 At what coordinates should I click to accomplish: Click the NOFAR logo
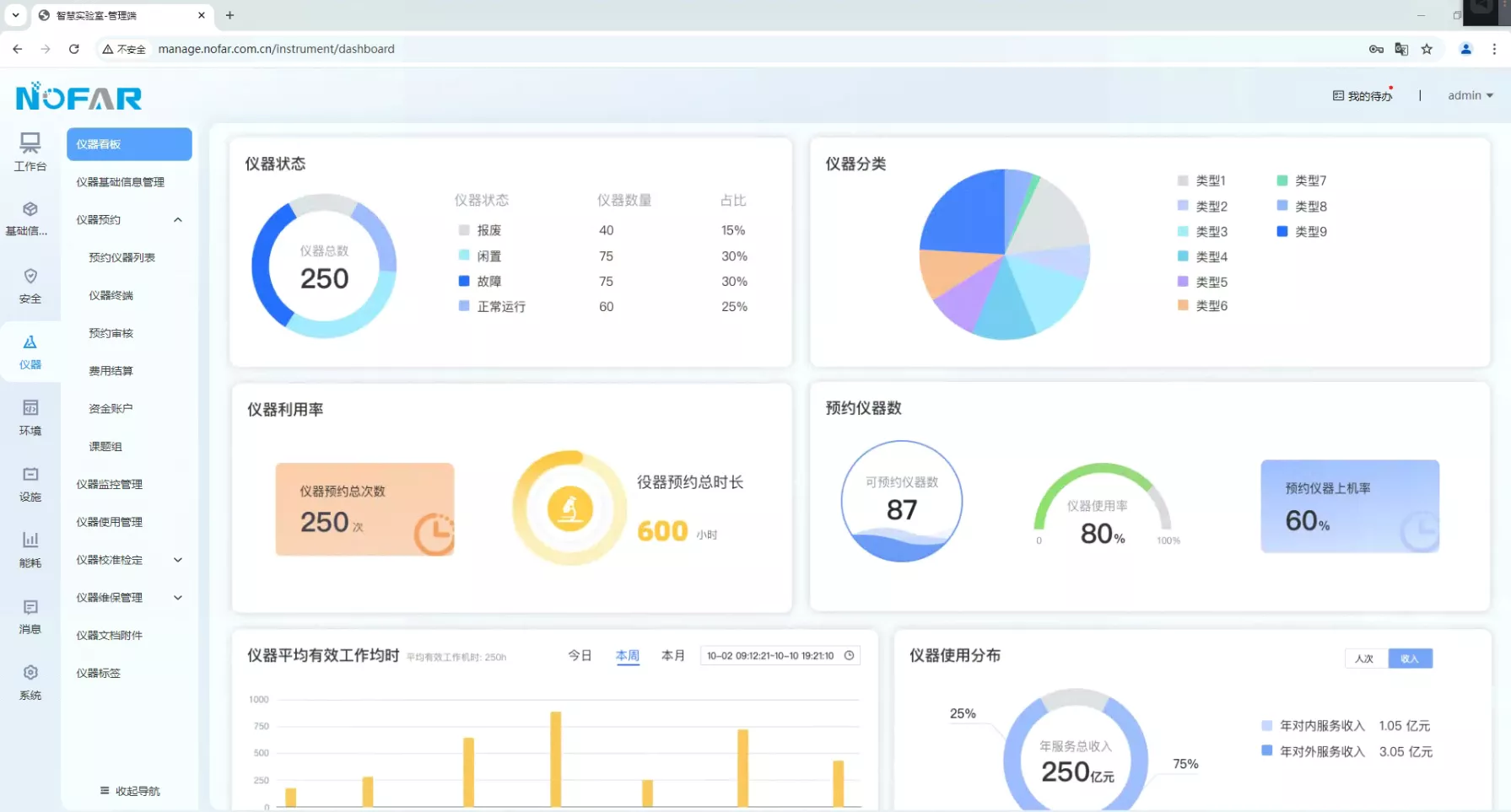(x=78, y=97)
